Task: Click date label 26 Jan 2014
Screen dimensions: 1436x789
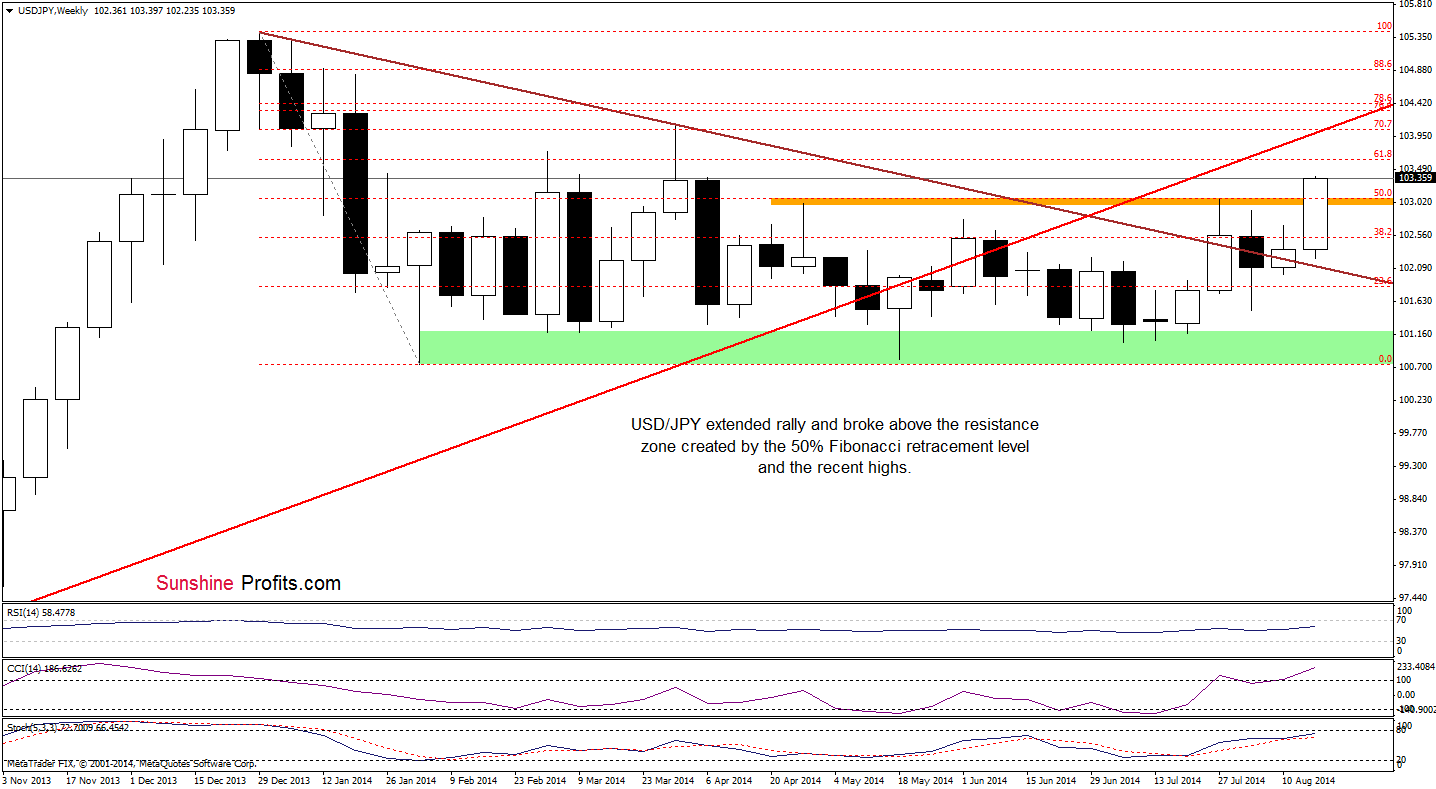Action: (413, 780)
